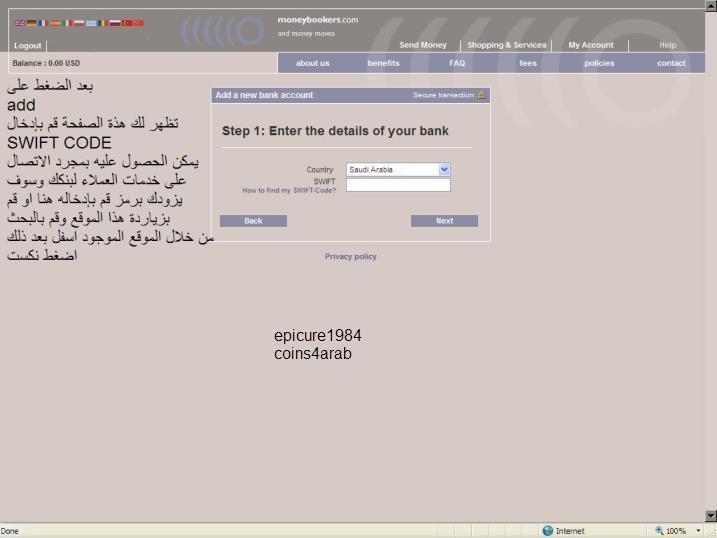Open the How to find my SWIFT-Code link
The width and height of the screenshot is (717, 538).
click(x=289, y=191)
